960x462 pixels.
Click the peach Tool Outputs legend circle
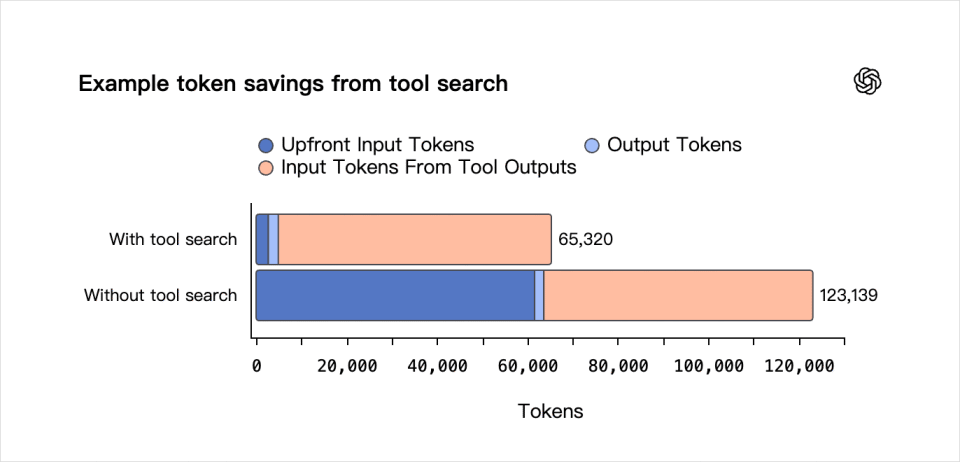tap(265, 168)
